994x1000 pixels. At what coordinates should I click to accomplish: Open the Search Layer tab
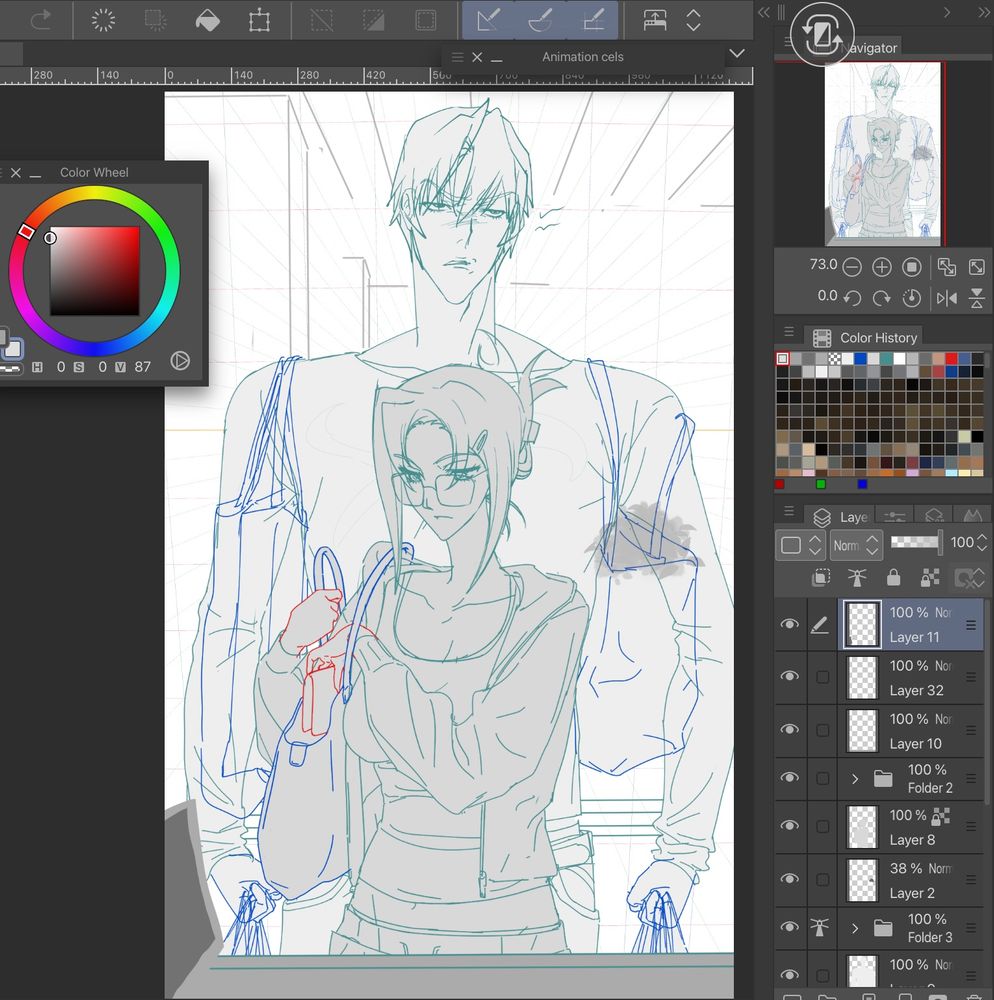934,516
